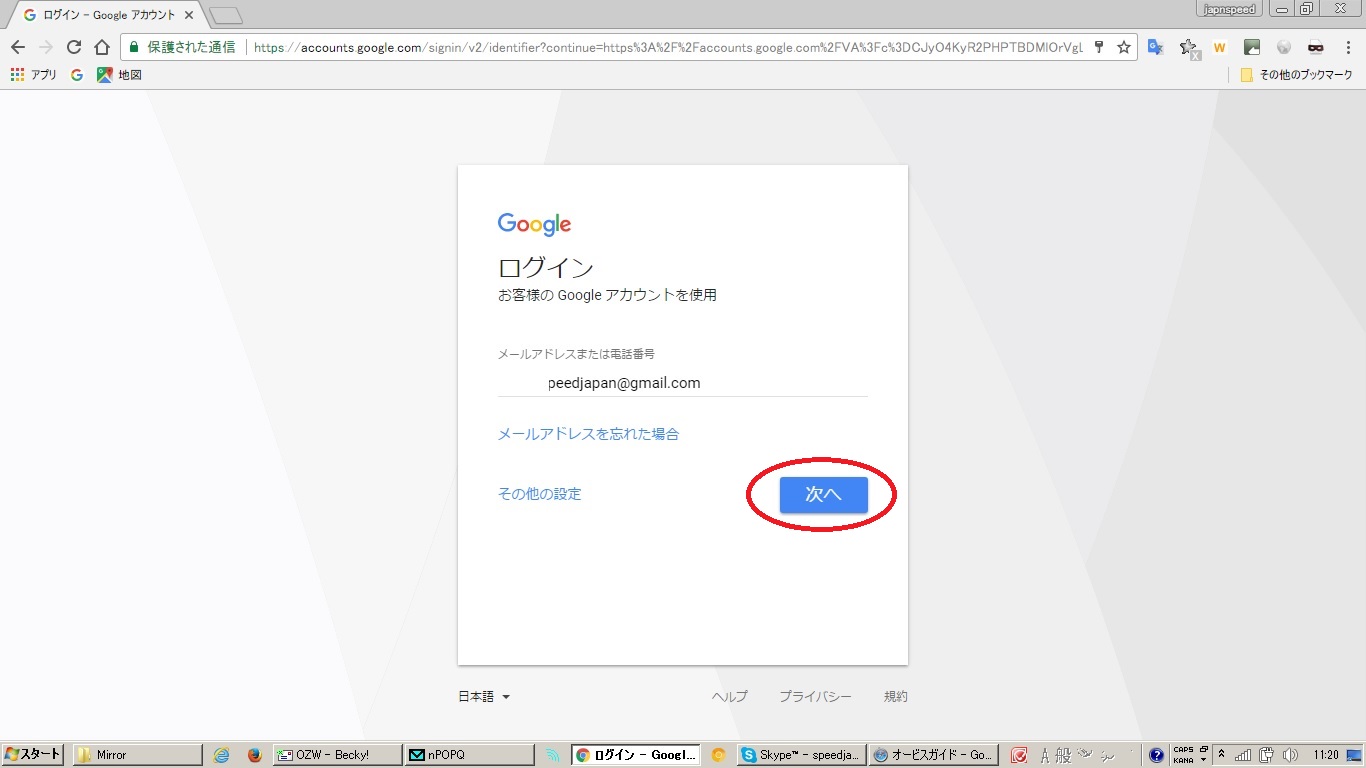Click the volume speaker tray icon
The image size is (1366, 768).
point(1290,755)
